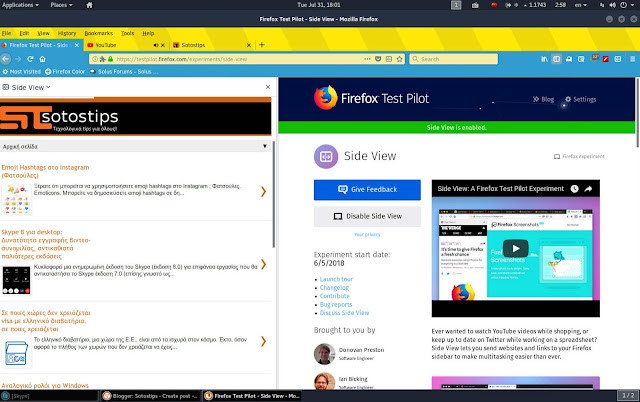This screenshot has height=402, width=640.
Task: Open Test Pilot Settings gear
Action: 580,99
